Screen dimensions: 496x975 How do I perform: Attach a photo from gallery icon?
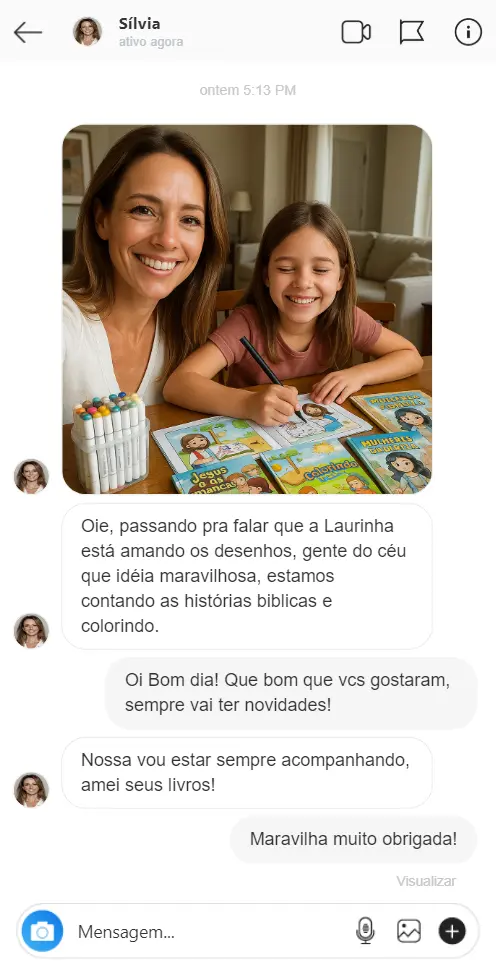coord(409,931)
